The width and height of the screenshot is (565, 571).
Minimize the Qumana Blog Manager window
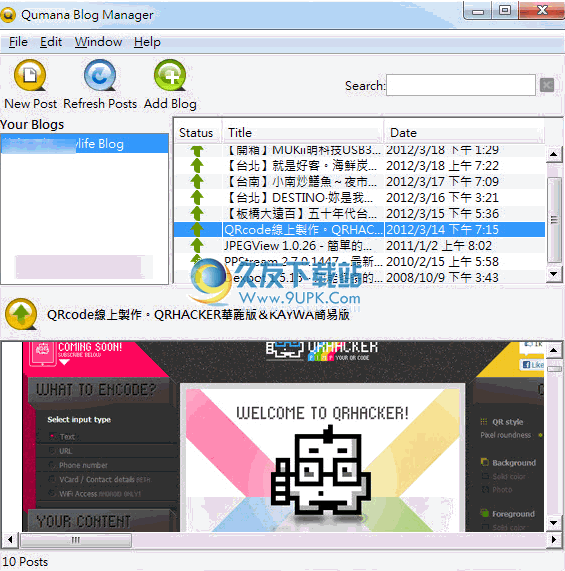pos(478,11)
